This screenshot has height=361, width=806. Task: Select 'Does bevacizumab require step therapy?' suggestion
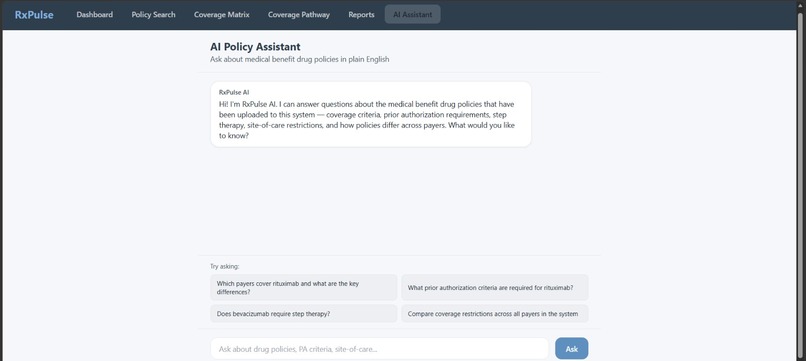pyautogui.click(x=304, y=314)
